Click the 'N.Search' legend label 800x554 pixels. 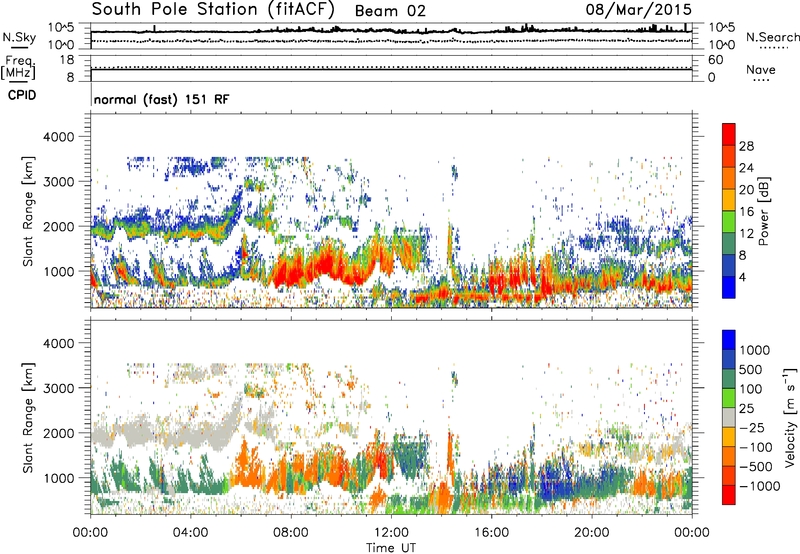click(x=773, y=37)
